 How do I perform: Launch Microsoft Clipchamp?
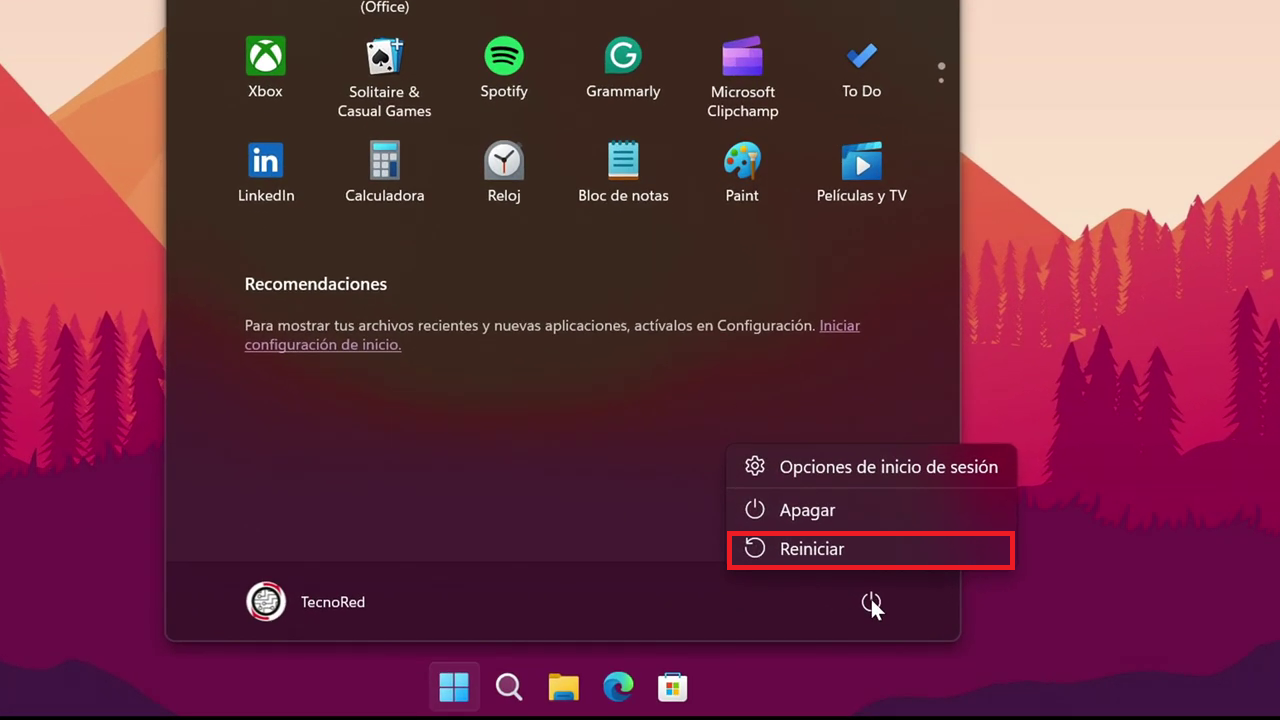(x=742, y=78)
